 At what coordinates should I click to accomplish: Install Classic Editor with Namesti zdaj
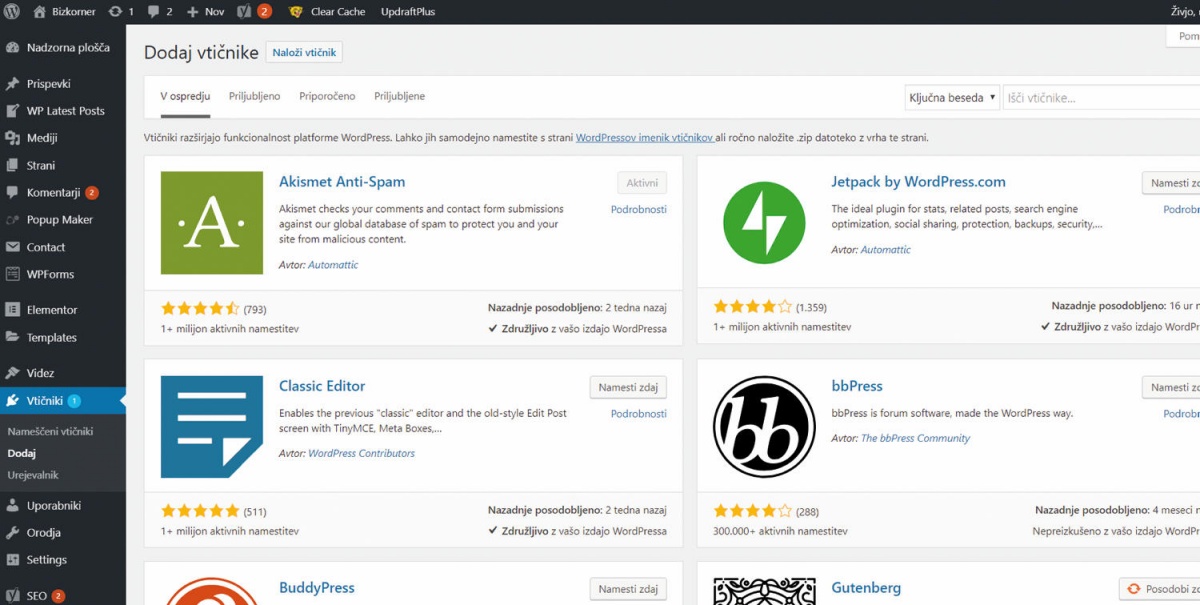[628, 387]
